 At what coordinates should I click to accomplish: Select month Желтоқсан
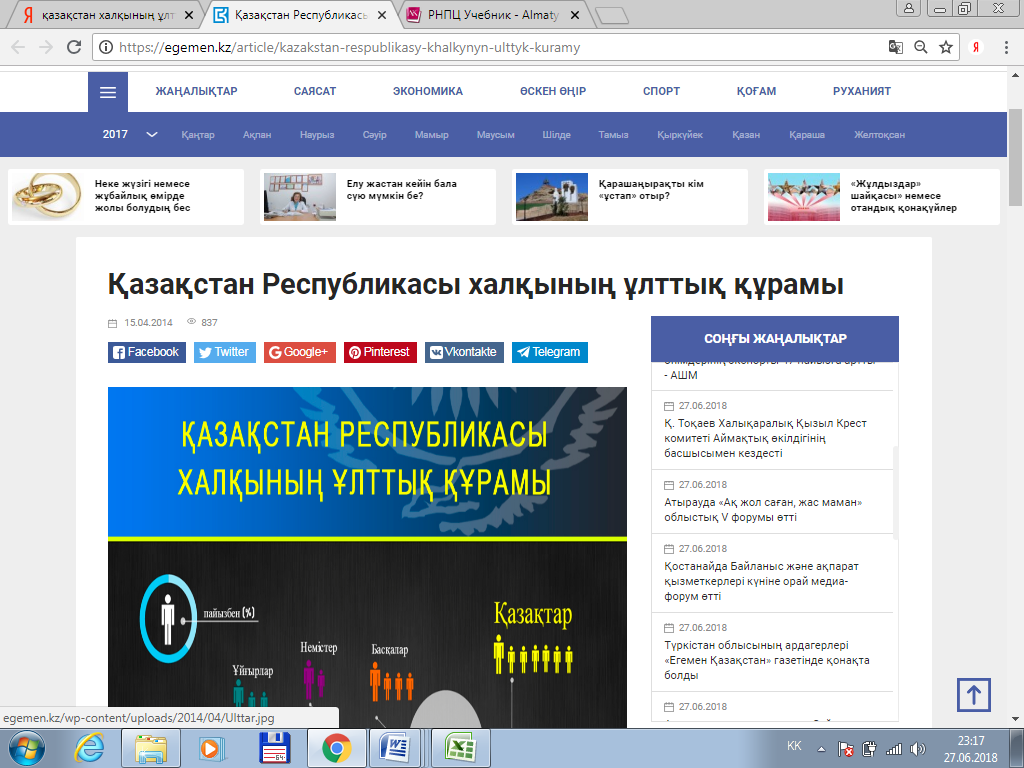880,135
